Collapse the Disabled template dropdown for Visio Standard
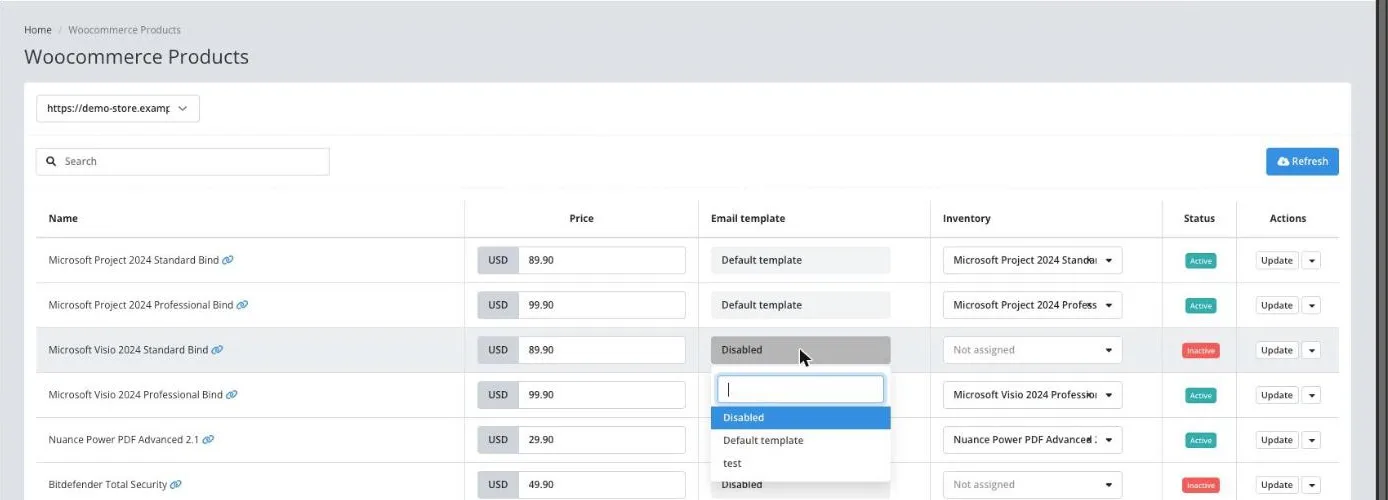This screenshot has height=500, width=1388. [801, 350]
